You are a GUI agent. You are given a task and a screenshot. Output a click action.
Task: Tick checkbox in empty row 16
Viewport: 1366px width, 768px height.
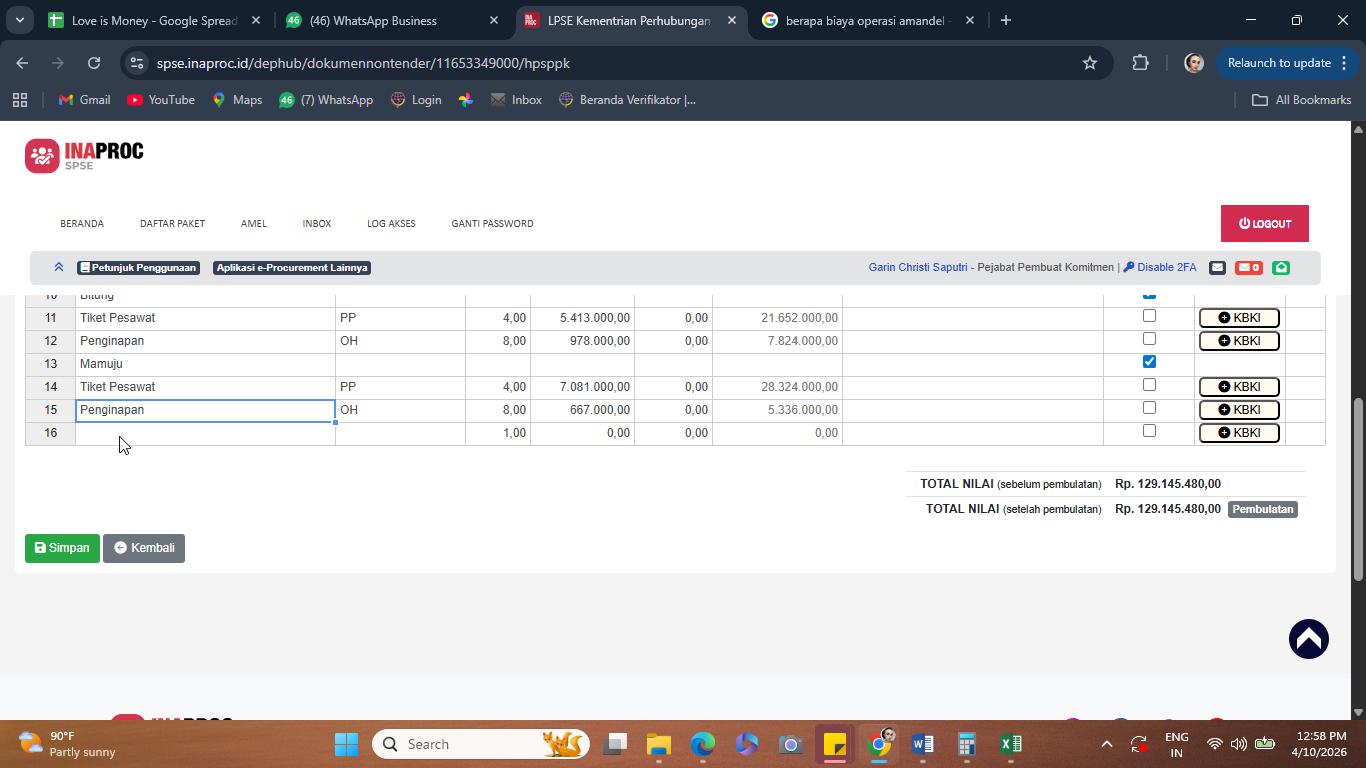[1149, 431]
